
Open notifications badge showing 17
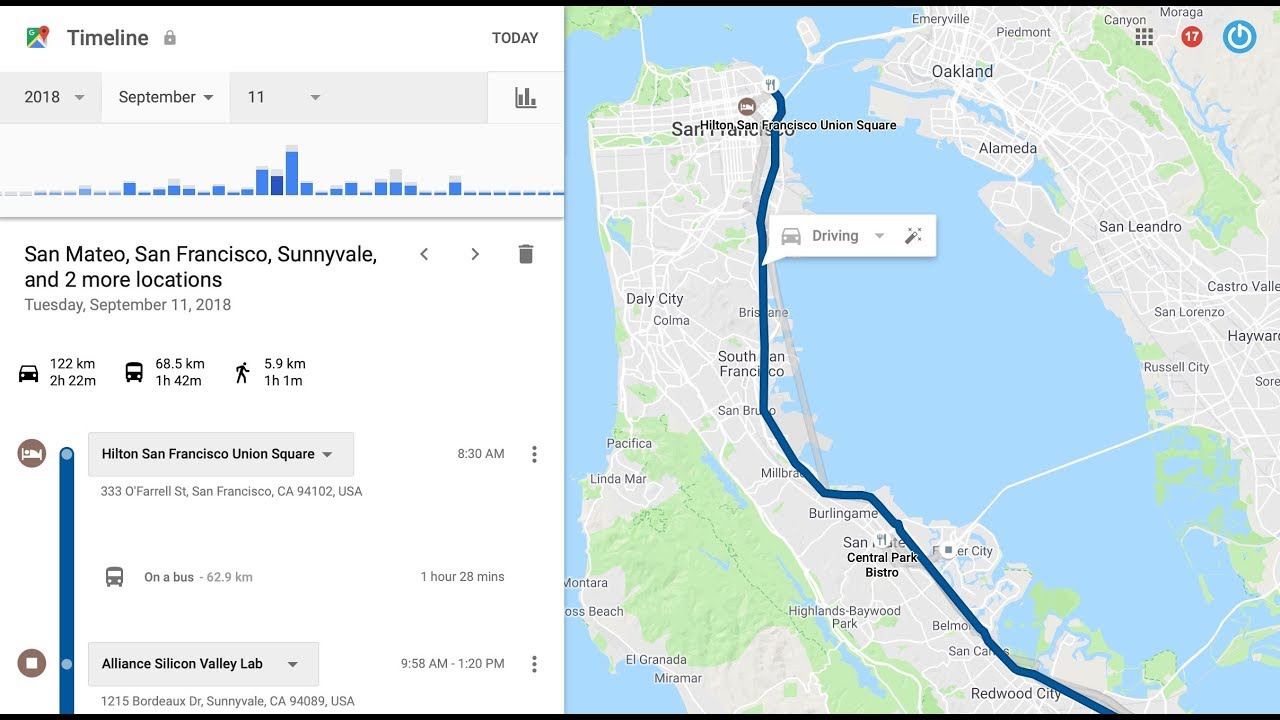1191,37
